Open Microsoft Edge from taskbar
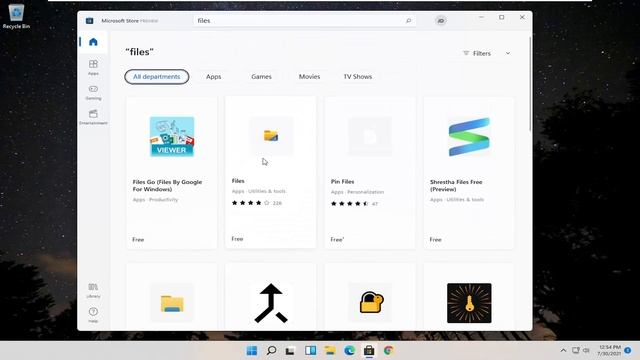 (349, 351)
